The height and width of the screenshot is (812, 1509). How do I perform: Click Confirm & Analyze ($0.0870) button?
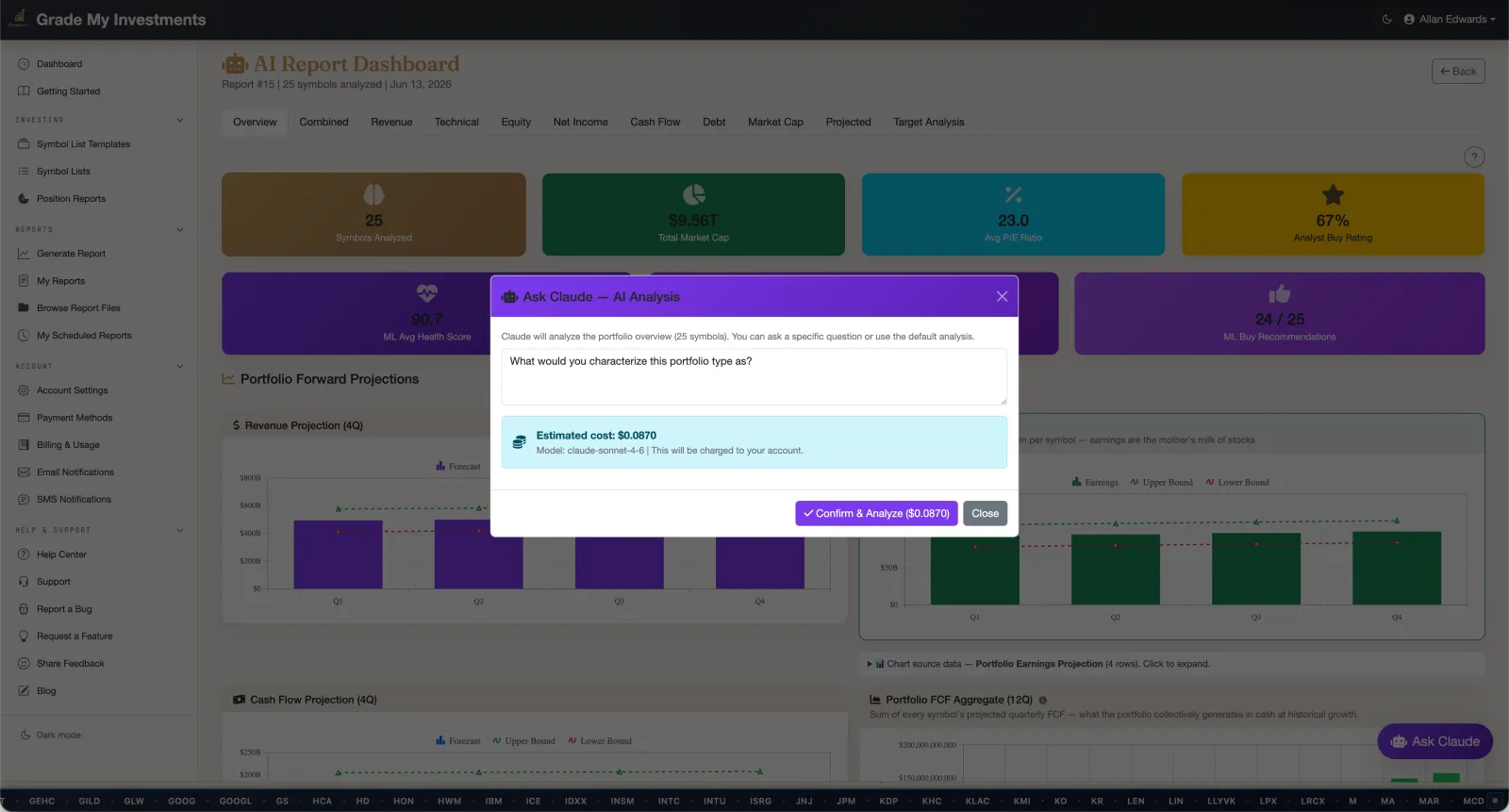coord(876,513)
